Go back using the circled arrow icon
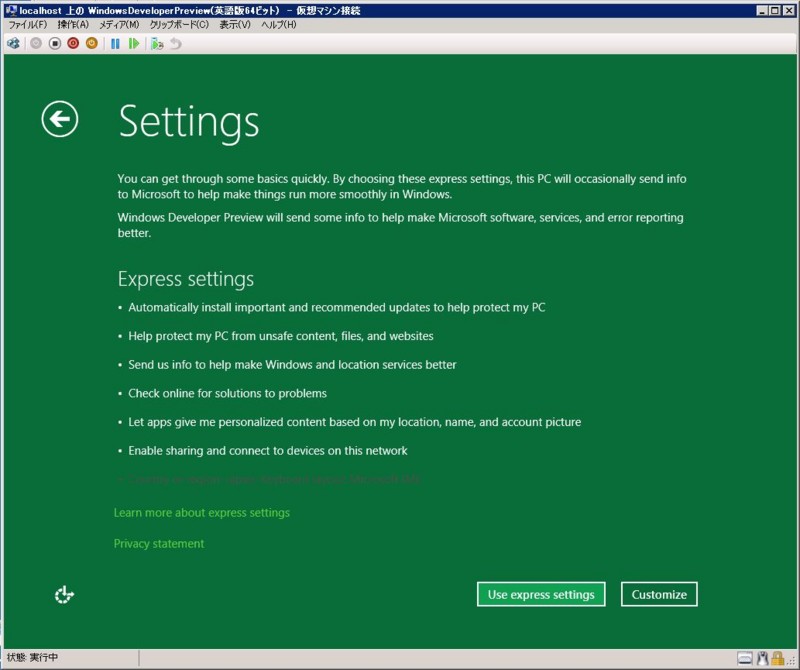 pyautogui.click(x=60, y=119)
